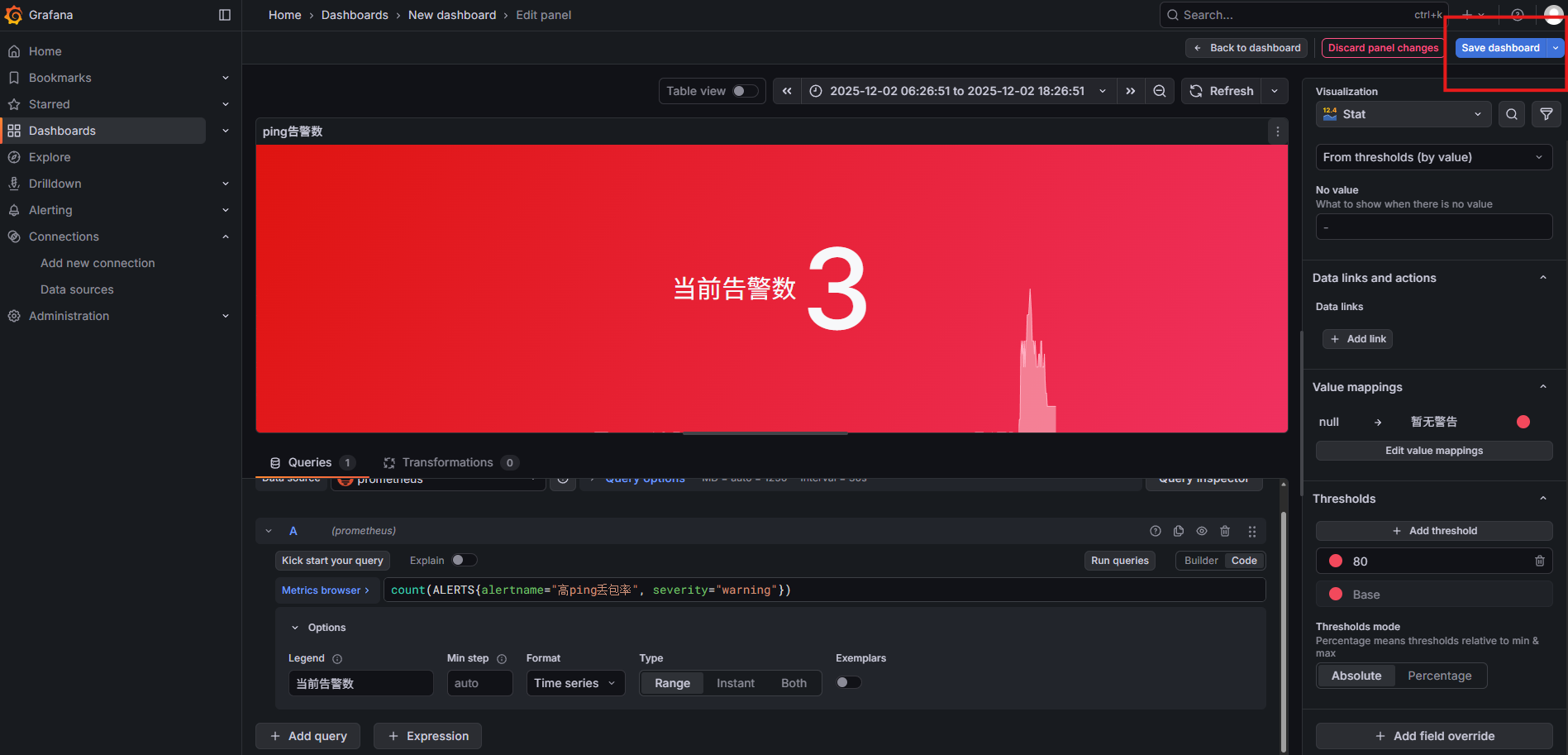Click the Save dashboard button
Viewport: 1568px width, 755px height.
click(x=1499, y=48)
